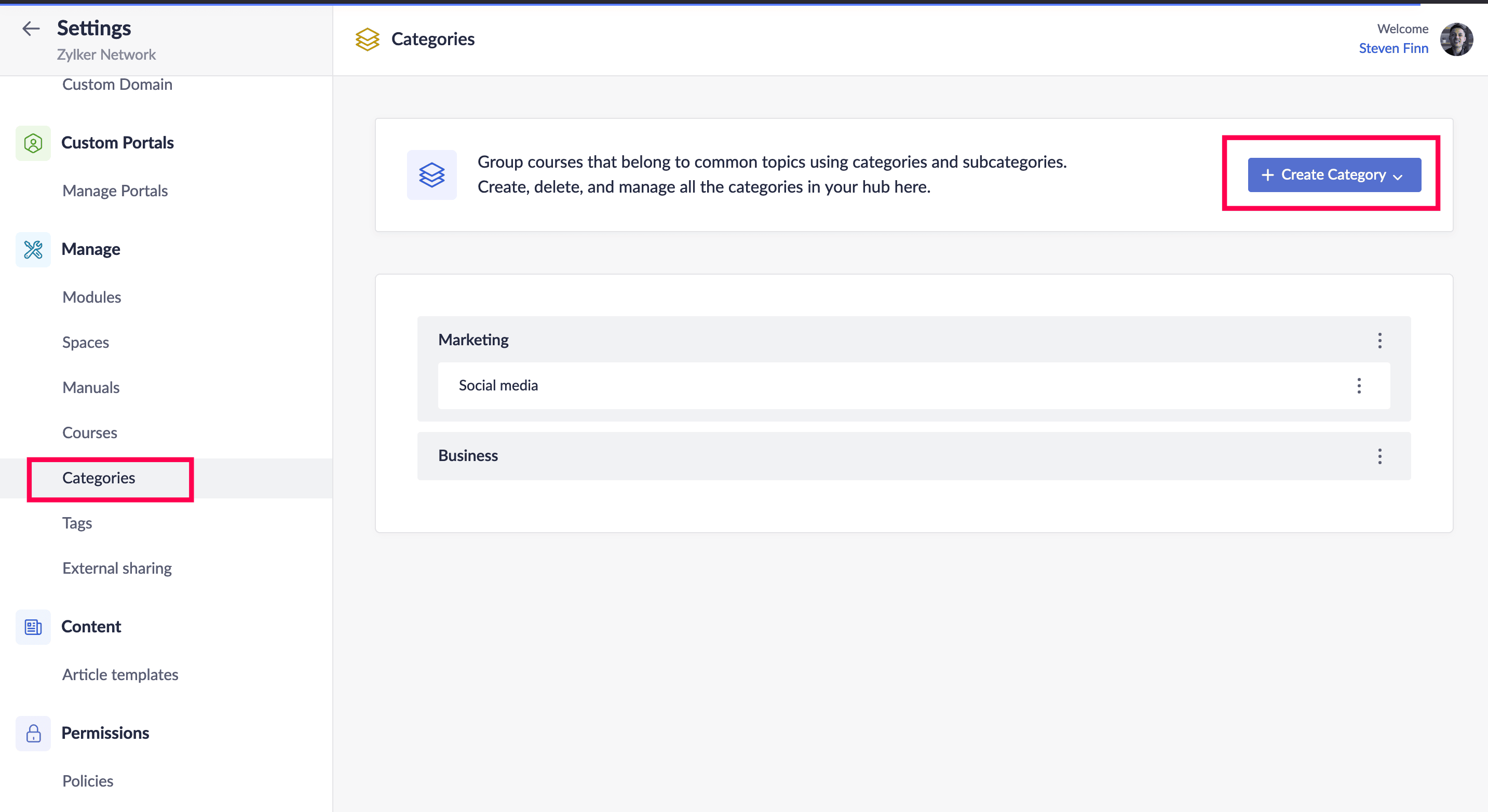
Task: Open Policies under Permissions
Action: coord(88,781)
